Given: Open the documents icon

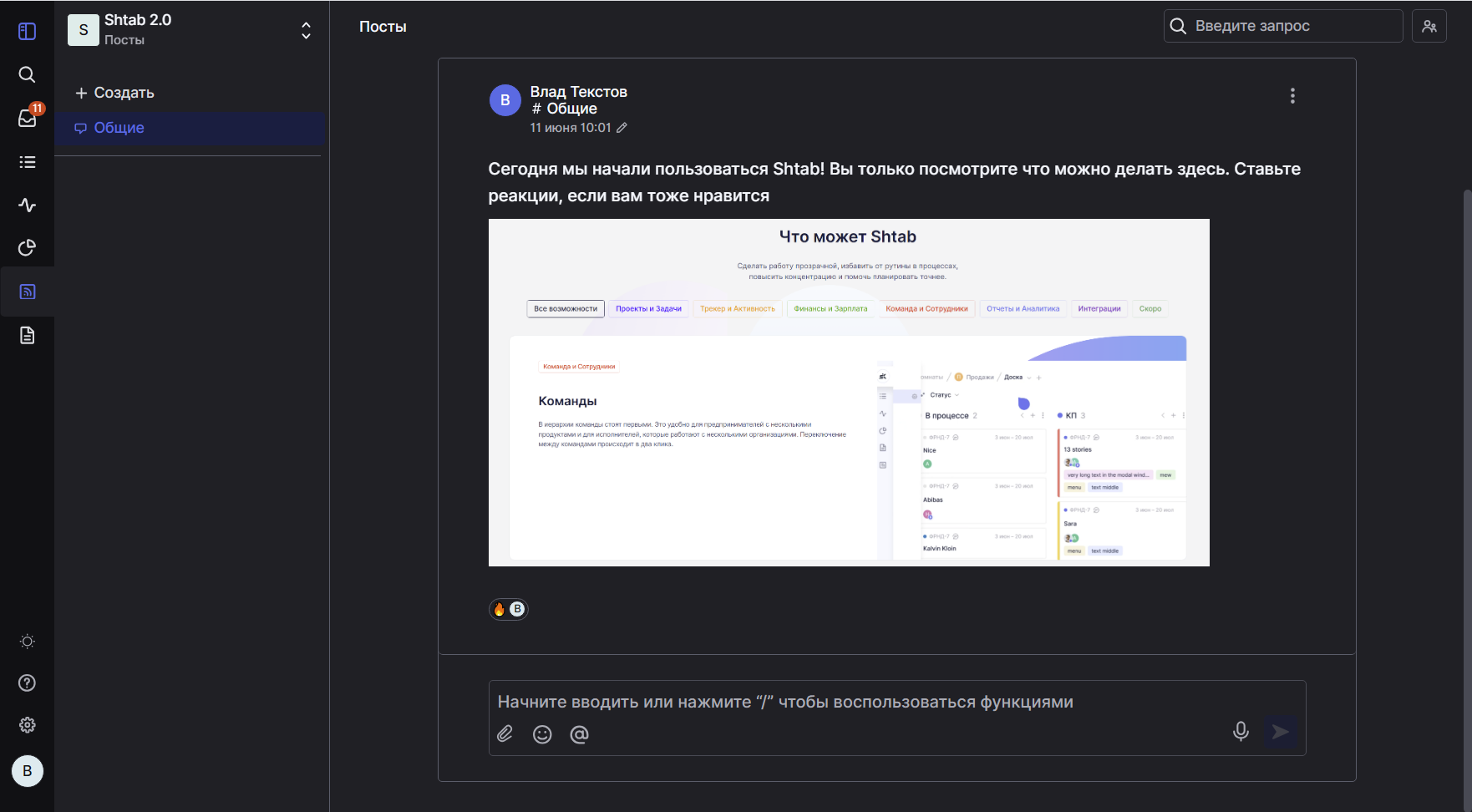Looking at the screenshot, I should point(27,335).
